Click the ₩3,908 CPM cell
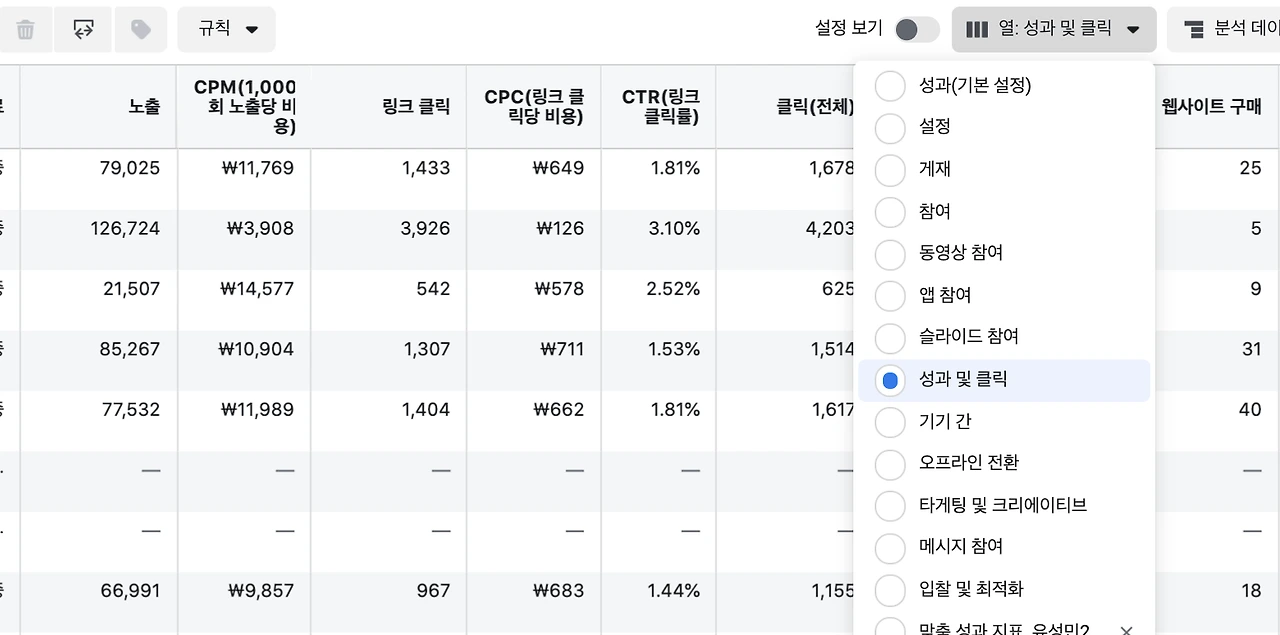Image resolution: width=1280 pixels, height=635 pixels. [262, 229]
